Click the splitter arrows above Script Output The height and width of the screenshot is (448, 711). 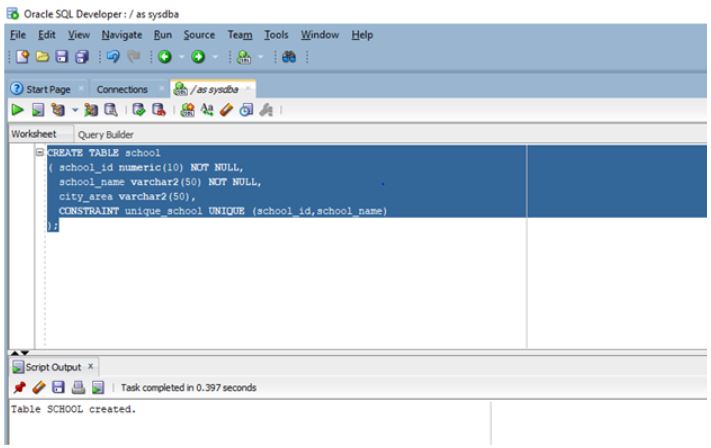[x=19, y=352]
